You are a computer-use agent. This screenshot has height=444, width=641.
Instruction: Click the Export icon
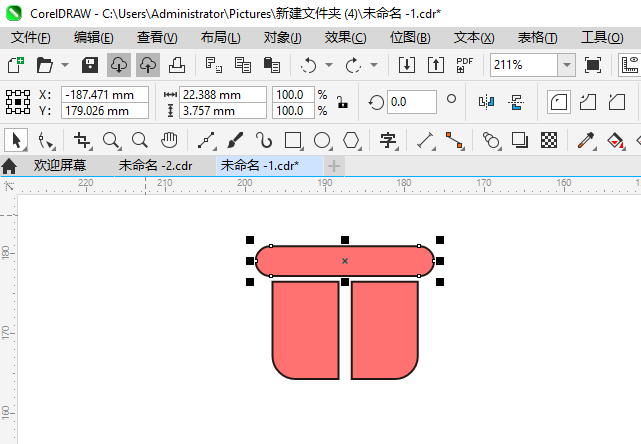coord(436,65)
